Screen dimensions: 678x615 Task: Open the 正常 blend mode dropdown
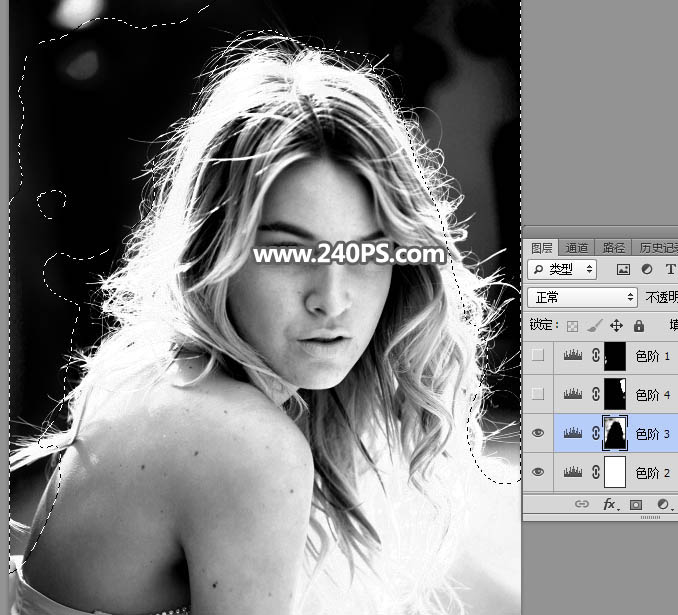click(582, 298)
